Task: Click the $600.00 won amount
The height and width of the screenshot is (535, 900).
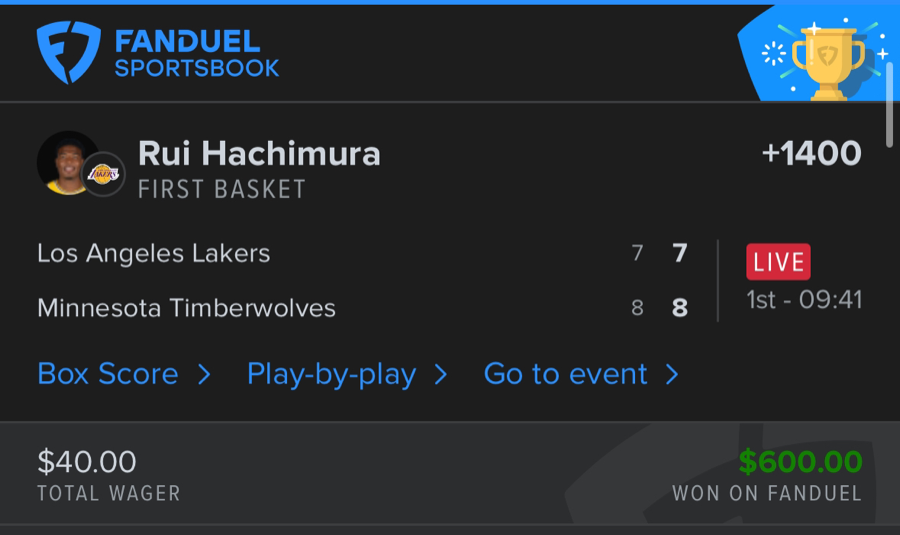Action: pos(800,461)
